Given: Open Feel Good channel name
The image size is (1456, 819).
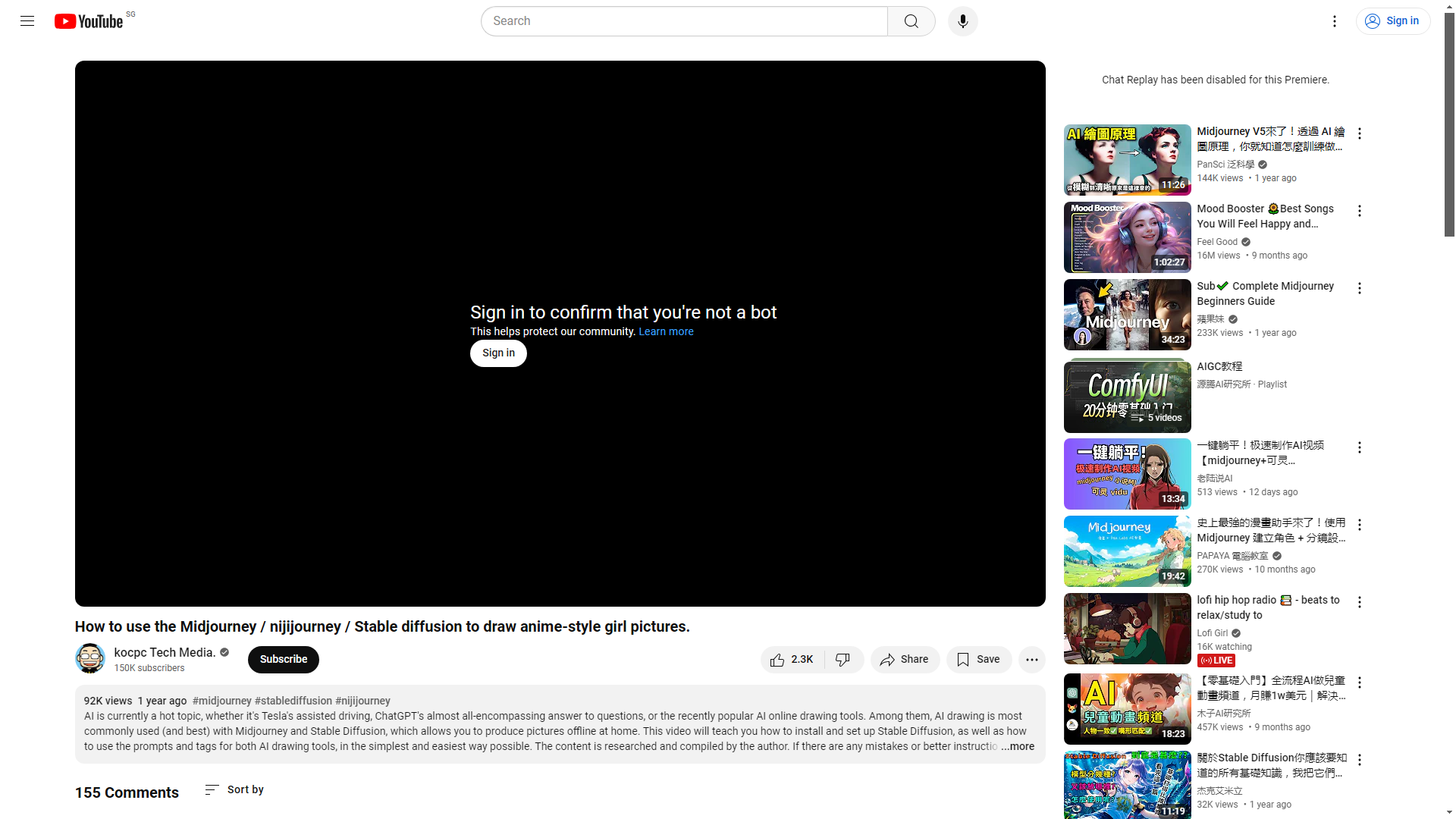Looking at the screenshot, I should point(1217,242).
